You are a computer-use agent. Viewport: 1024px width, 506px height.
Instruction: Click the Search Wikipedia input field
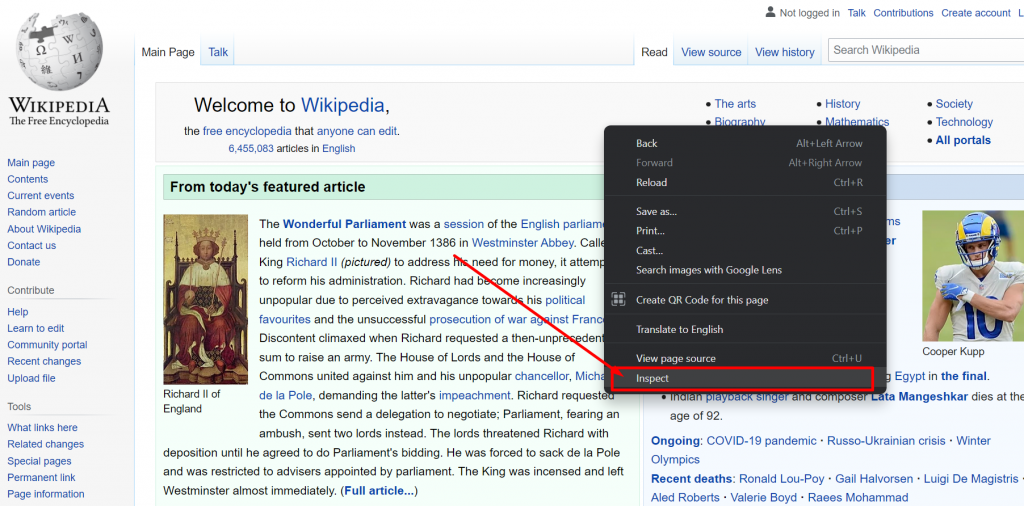tap(920, 50)
